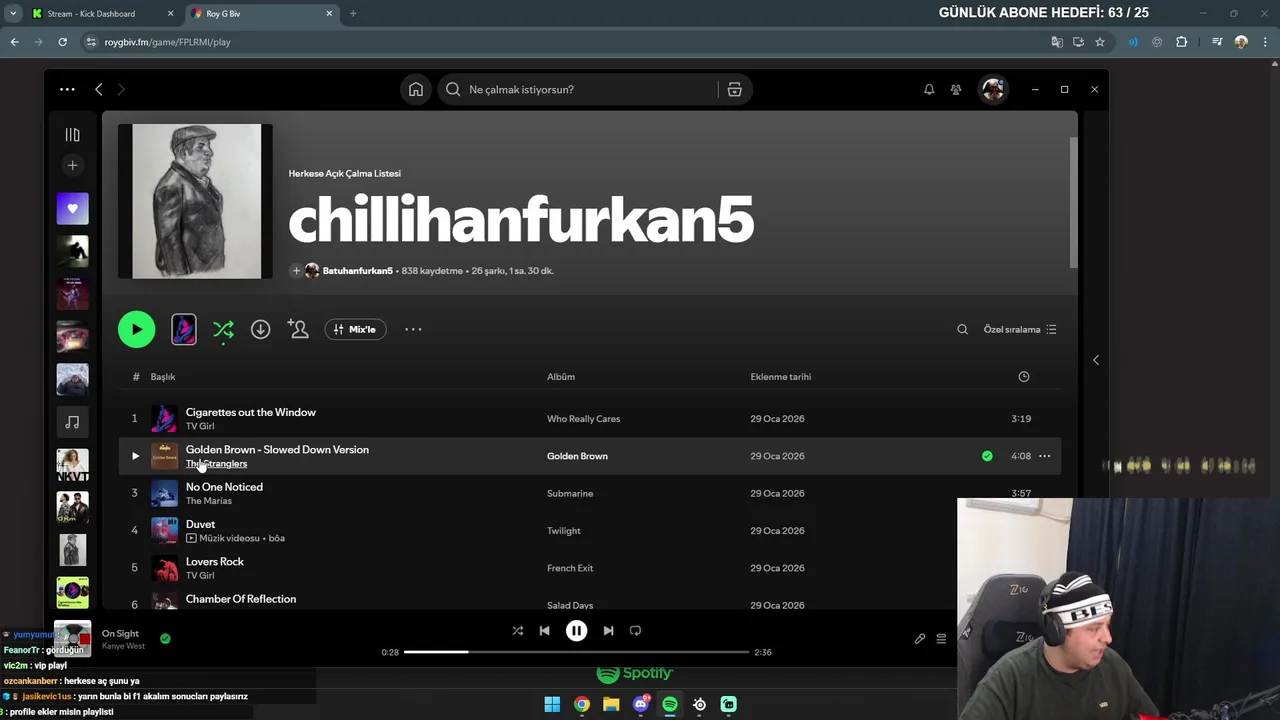Open the Özel sıralama sort dropdown
The height and width of the screenshot is (720, 1280).
(x=1020, y=330)
